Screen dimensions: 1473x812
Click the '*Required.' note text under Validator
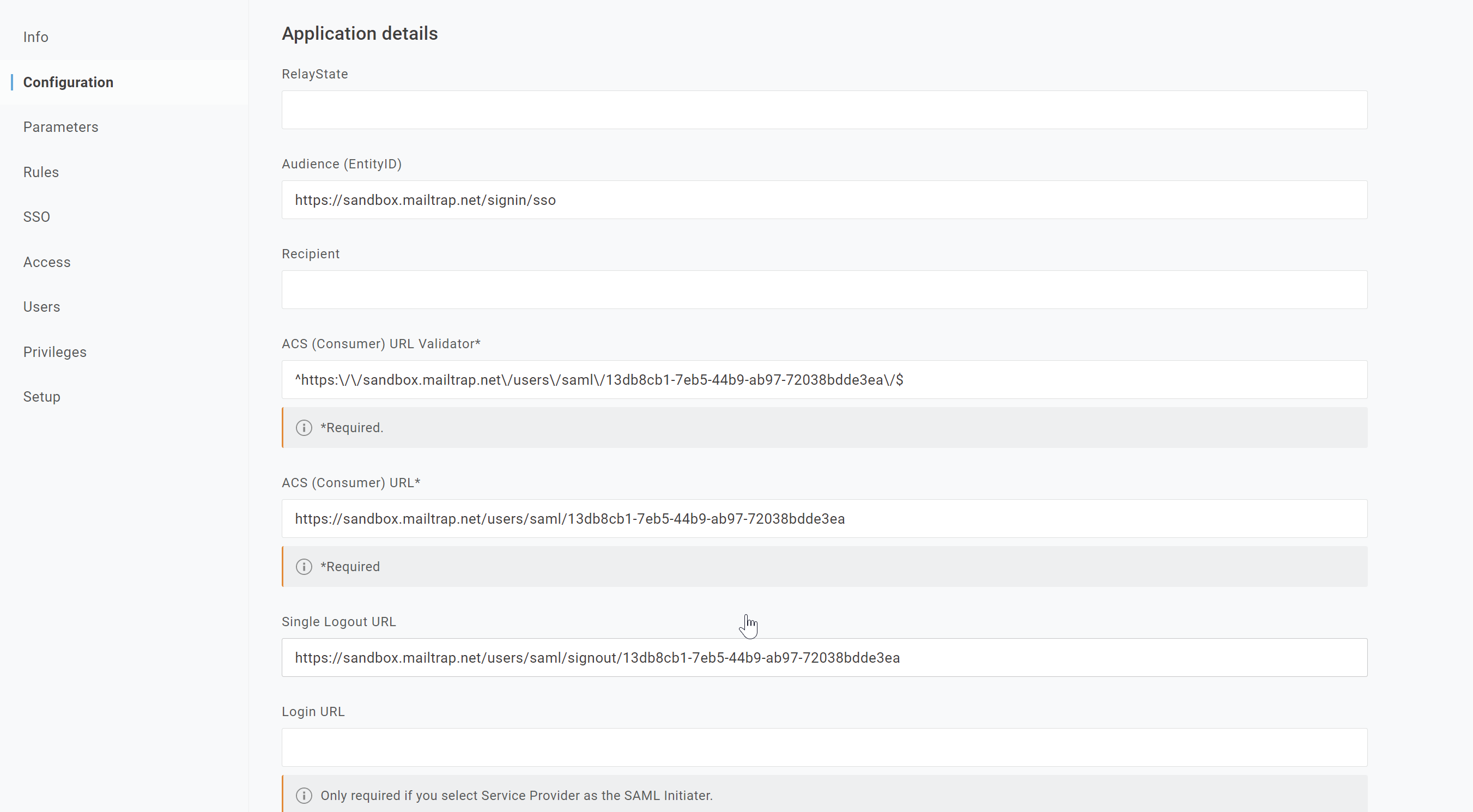click(351, 428)
